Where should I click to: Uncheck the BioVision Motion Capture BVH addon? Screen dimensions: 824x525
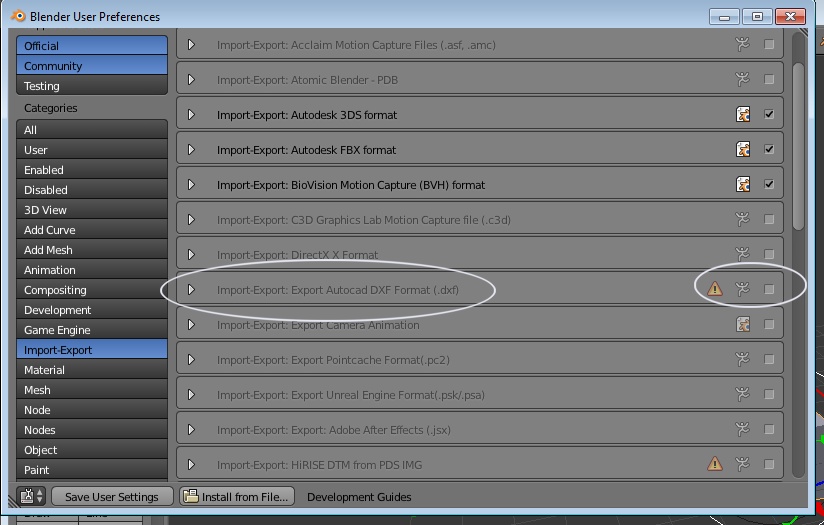point(769,184)
